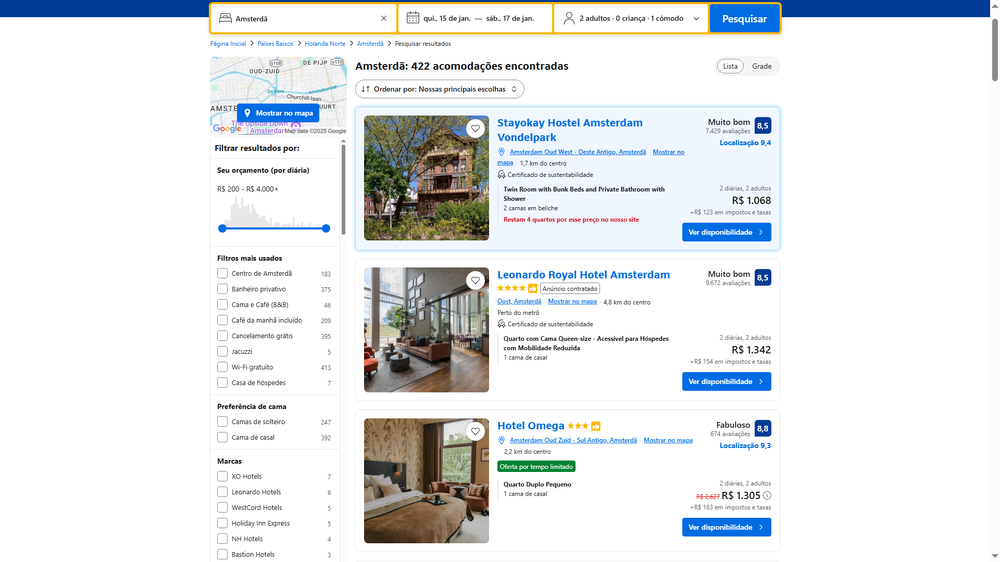Switch to Grade view
Screen dimensions: 1000x562
pyautogui.click(x=762, y=66)
